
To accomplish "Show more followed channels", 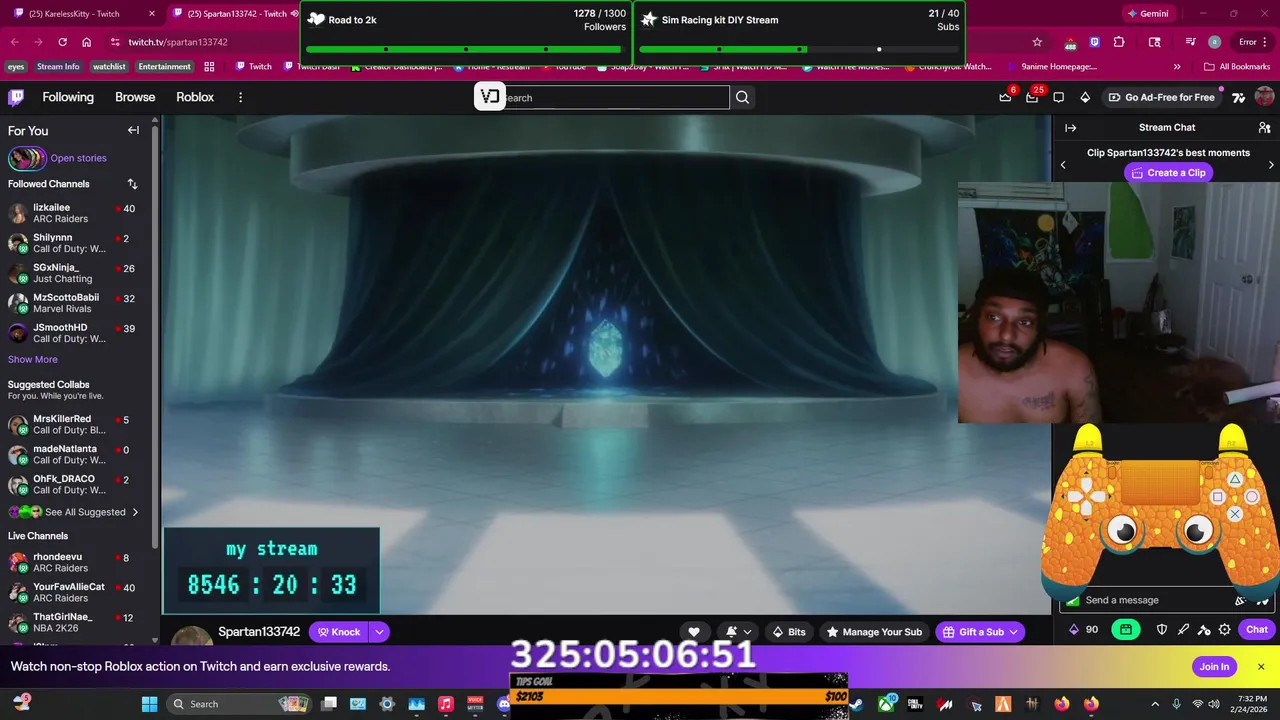I will (x=33, y=359).
